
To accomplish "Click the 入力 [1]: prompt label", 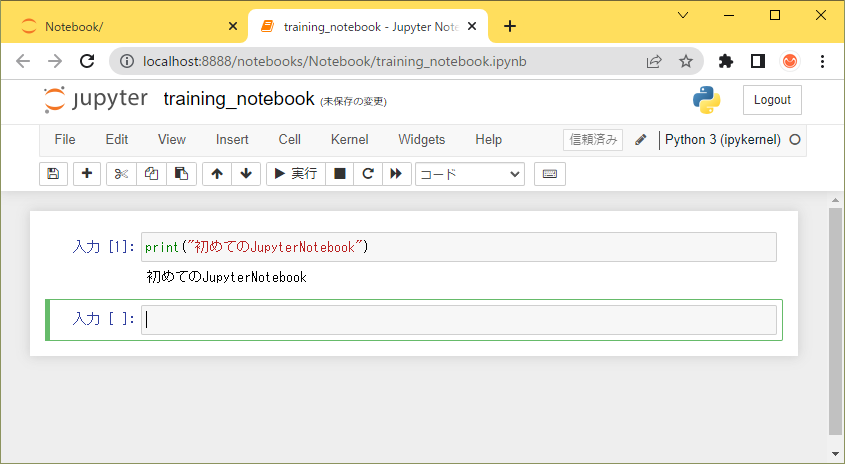I will (x=103, y=247).
